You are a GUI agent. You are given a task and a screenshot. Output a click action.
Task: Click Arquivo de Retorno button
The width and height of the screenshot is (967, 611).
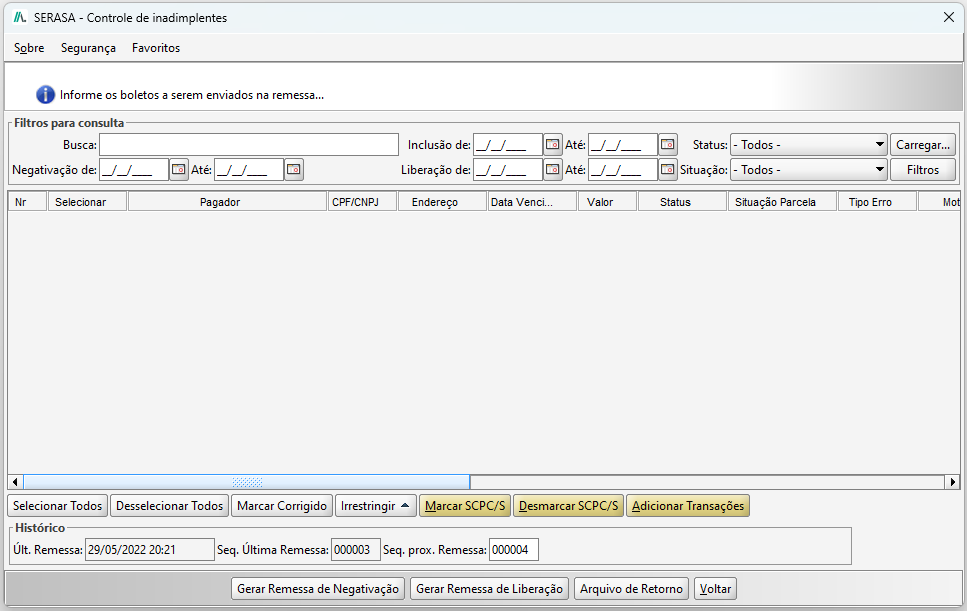(632, 589)
